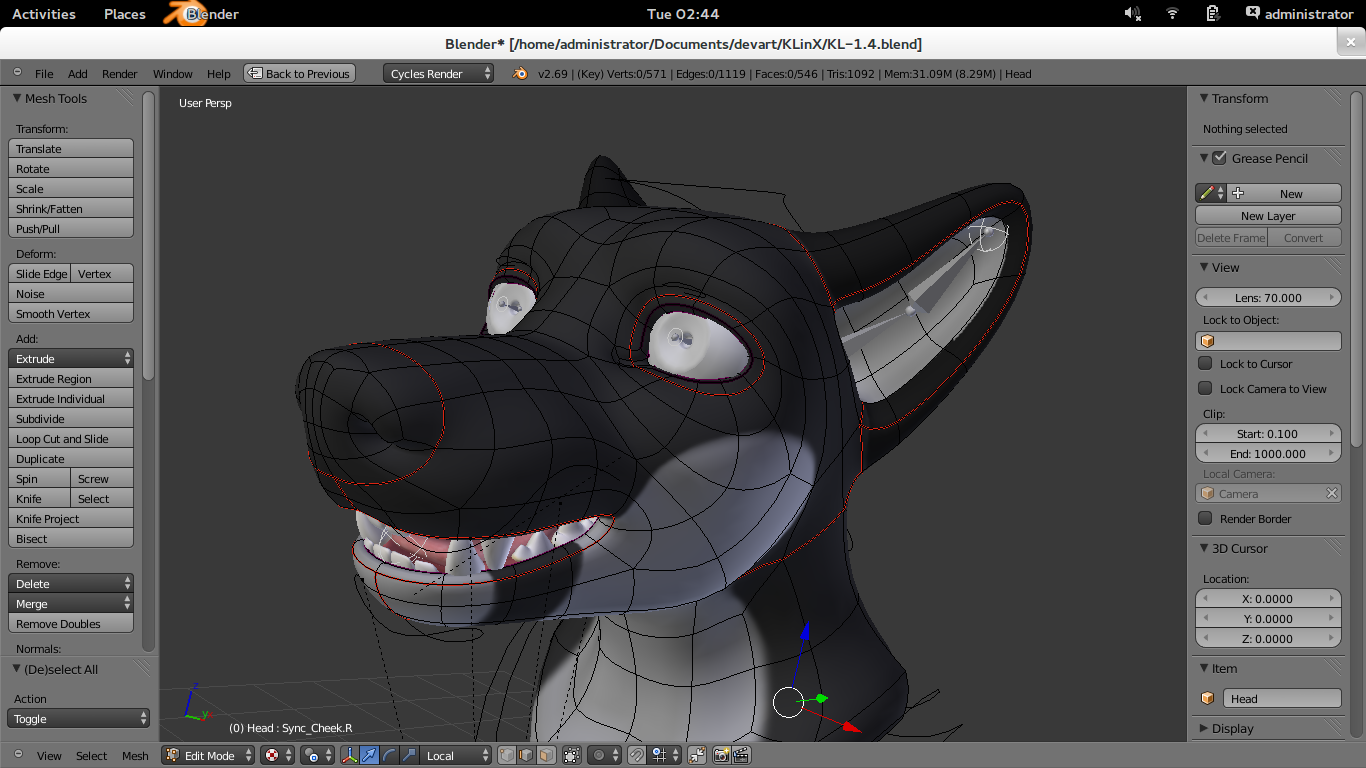Toggle the 3D manipulator axes icon
The image size is (1366, 768).
pos(349,755)
